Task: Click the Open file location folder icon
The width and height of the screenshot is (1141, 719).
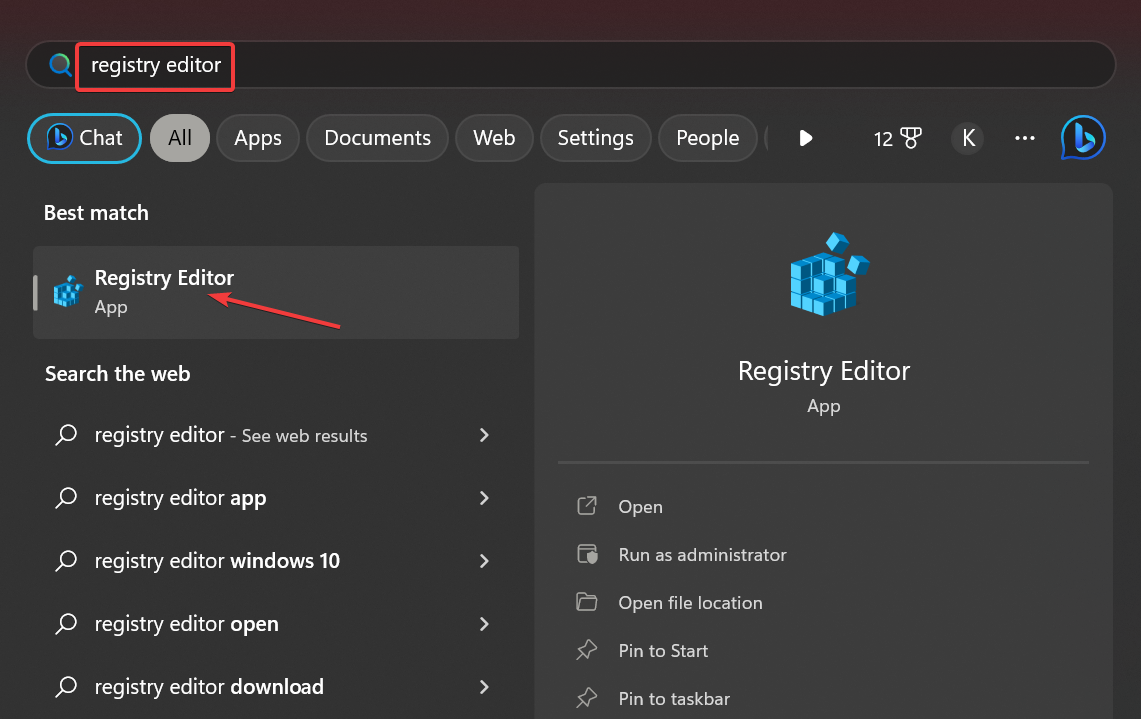Action: (x=587, y=603)
